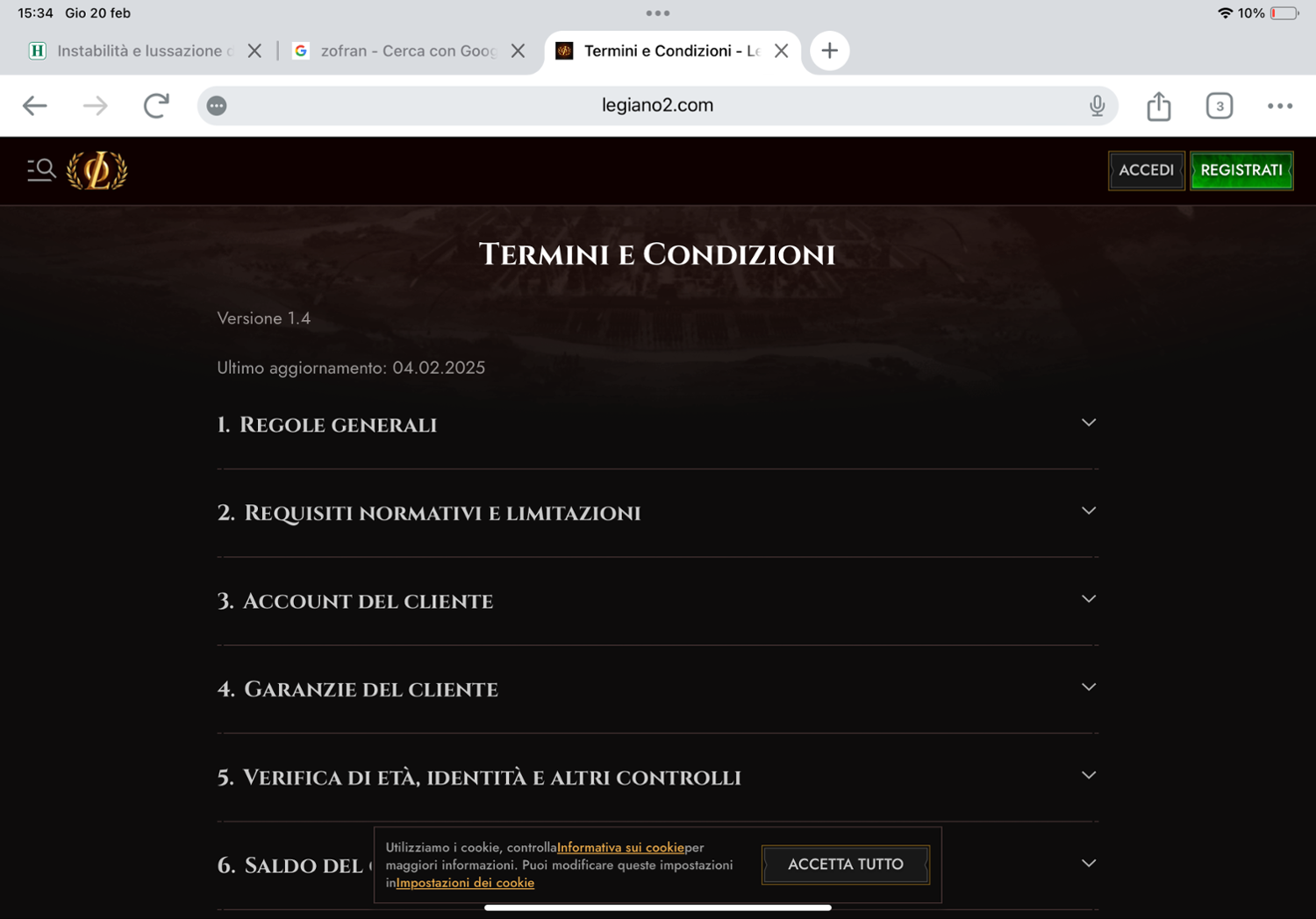The width and height of the screenshot is (1316, 919).
Task: Expand Verifica di età, identità section
Action: (x=658, y=778)
